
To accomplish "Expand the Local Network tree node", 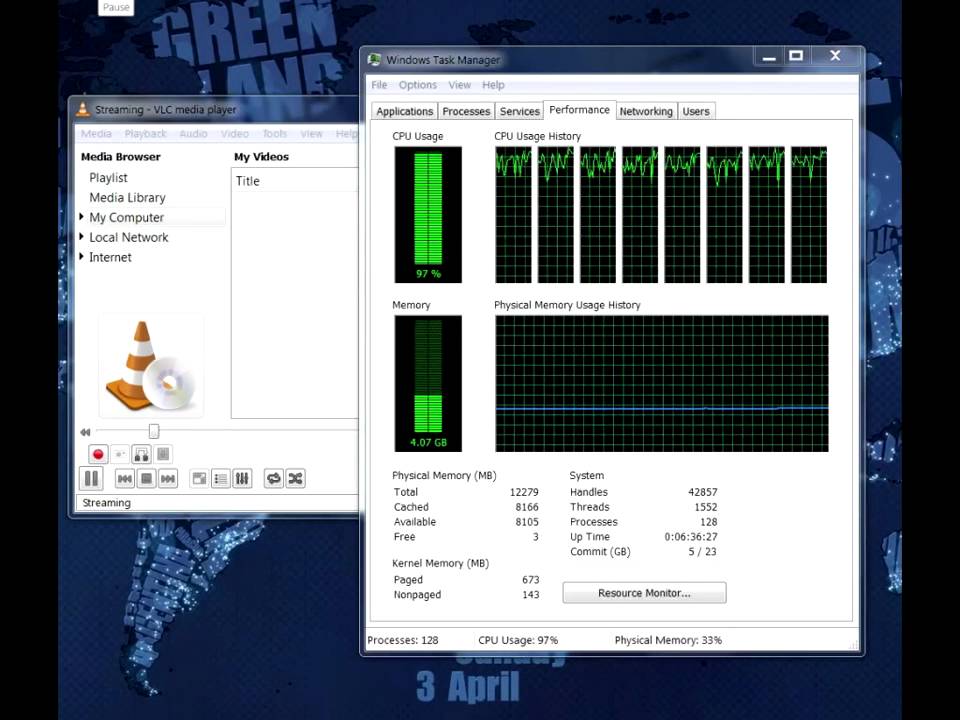I will tap(81, 236).
